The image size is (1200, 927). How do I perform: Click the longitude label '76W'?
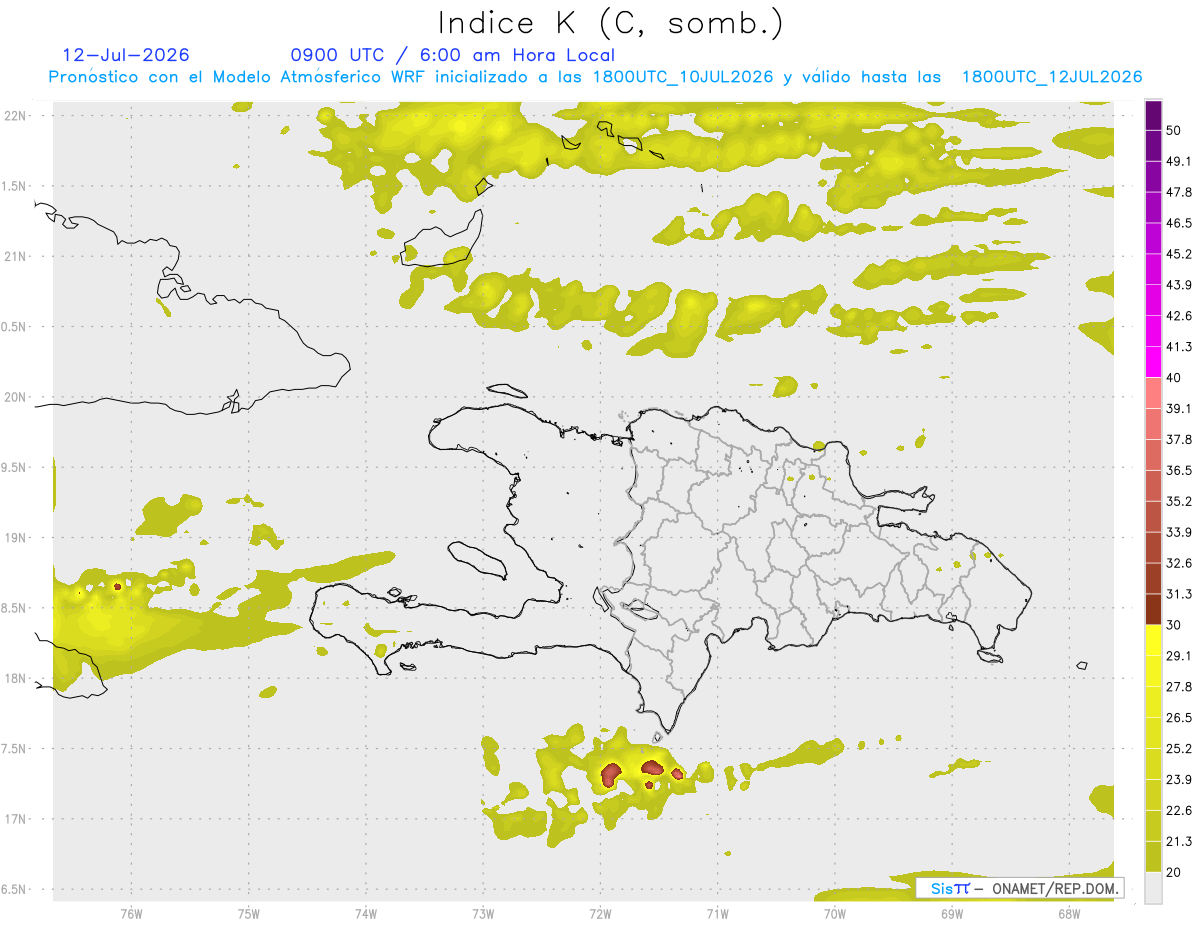(x=131, y=913)
